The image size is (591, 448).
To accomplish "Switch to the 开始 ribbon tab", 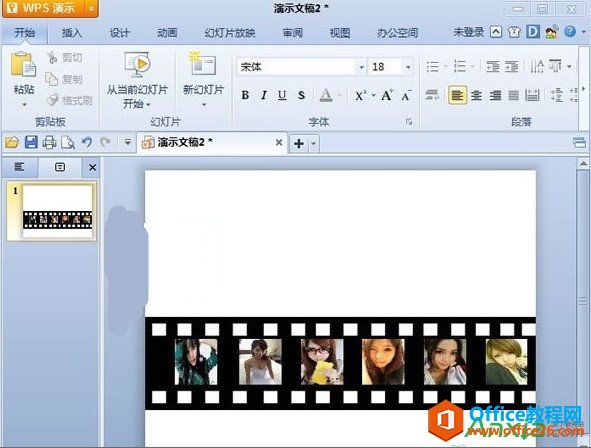I will (24, 33).
